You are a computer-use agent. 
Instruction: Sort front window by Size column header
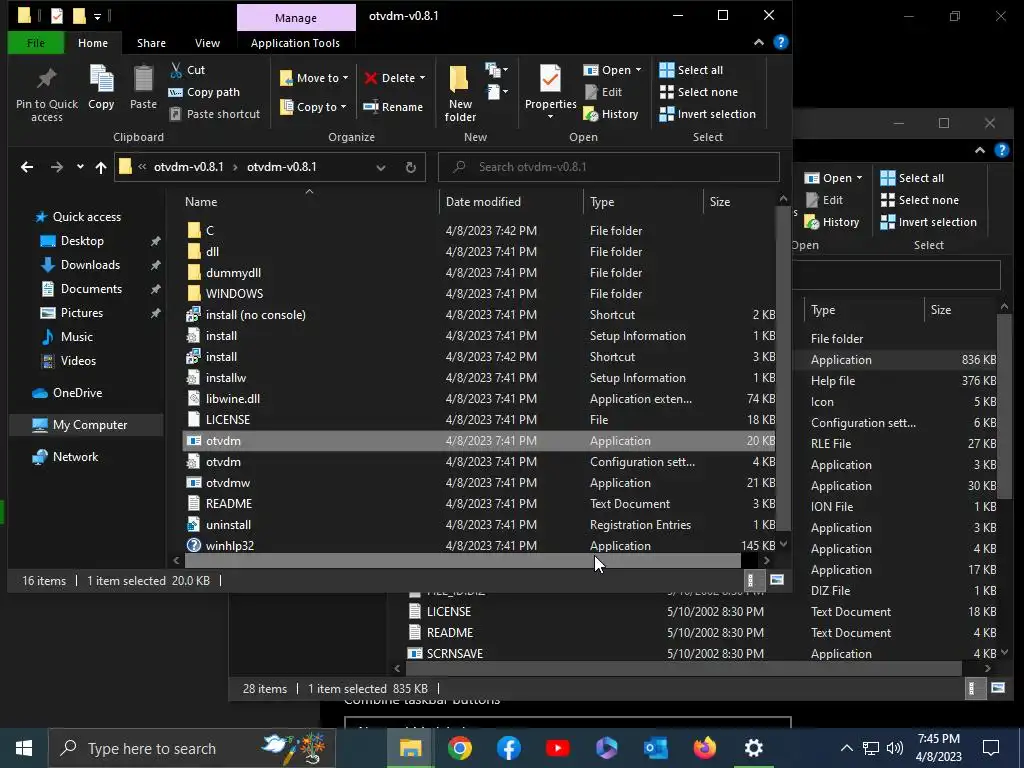click(739, 202)
